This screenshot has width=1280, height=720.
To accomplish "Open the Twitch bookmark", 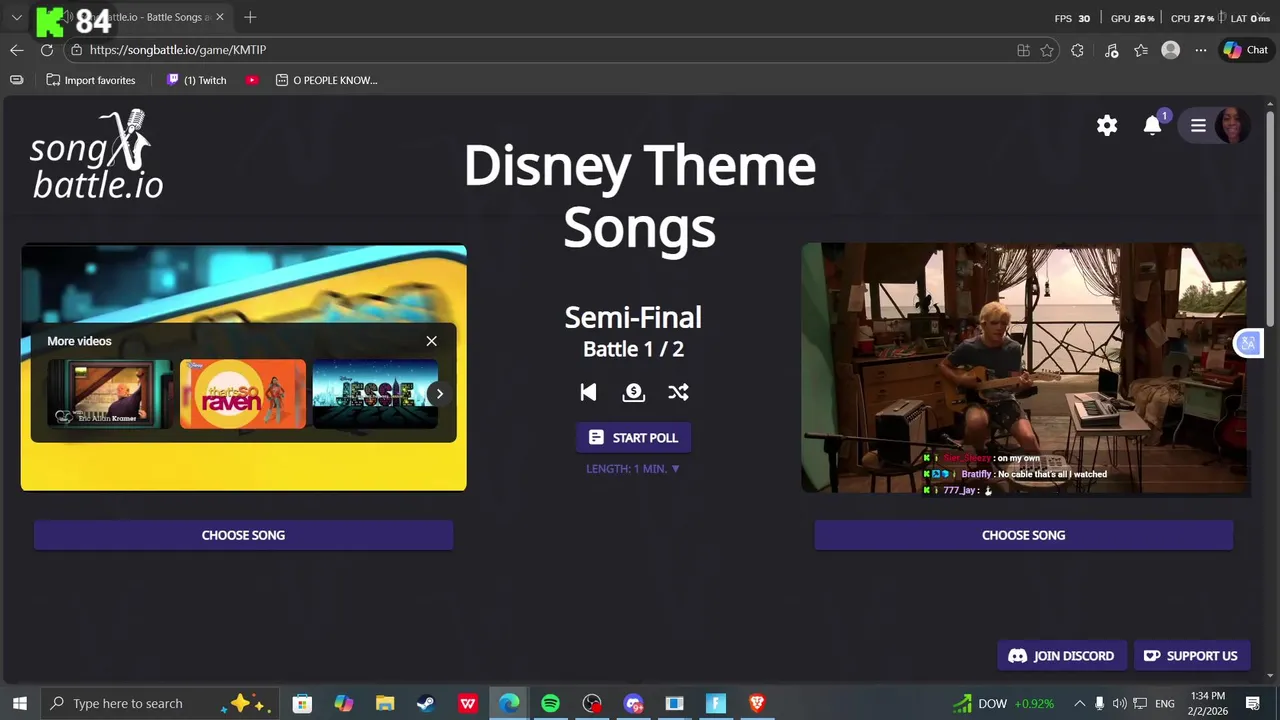I will (197, 80).
